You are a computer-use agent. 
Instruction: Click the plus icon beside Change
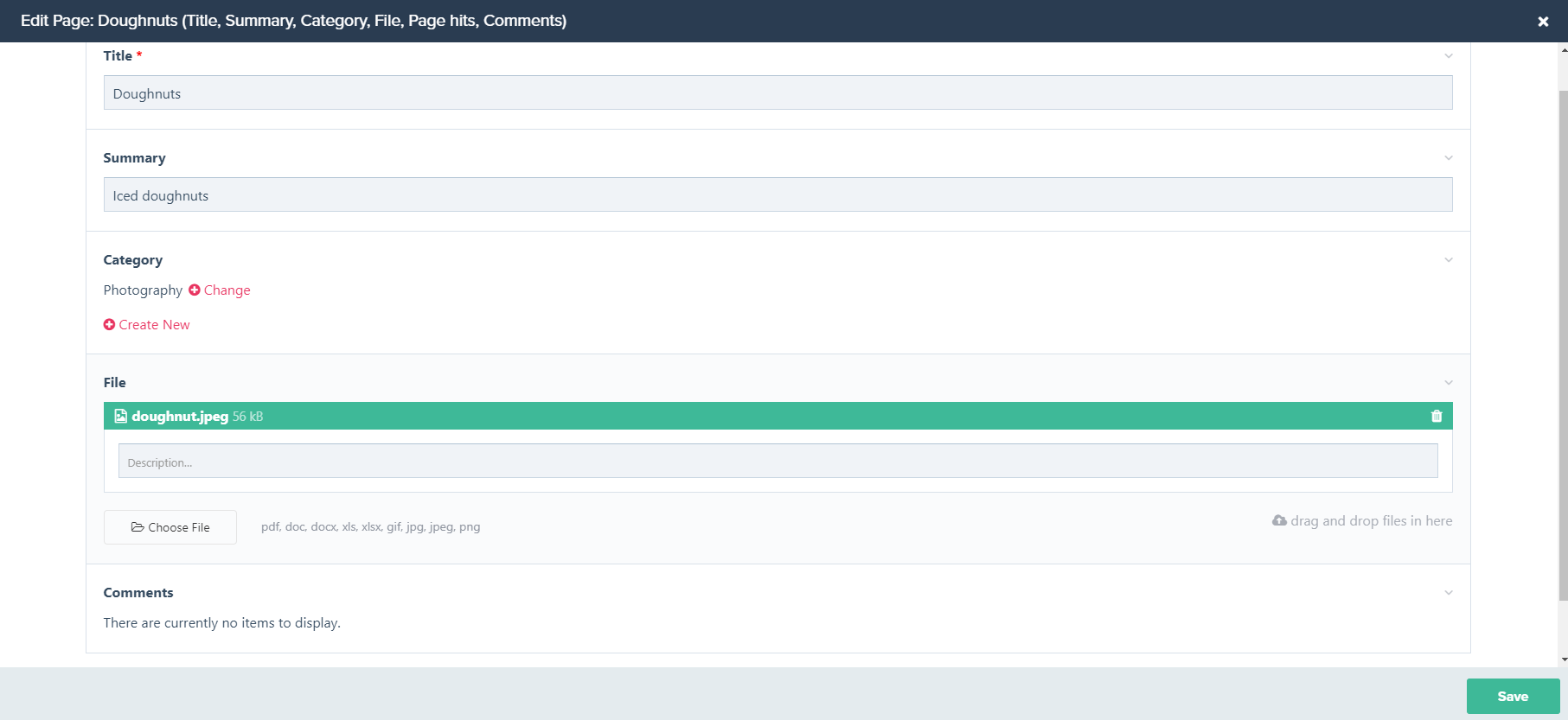pyautogui.click(x=195, y=290)
